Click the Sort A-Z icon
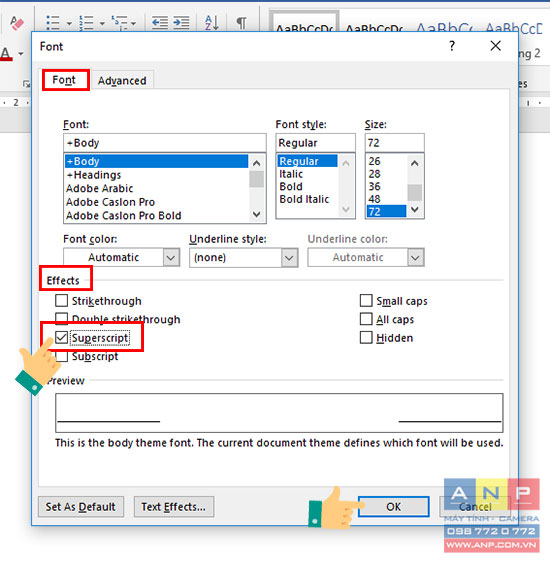Image resolution: width=550 pixels, height=562 pixels. click(x=211, y=23)
